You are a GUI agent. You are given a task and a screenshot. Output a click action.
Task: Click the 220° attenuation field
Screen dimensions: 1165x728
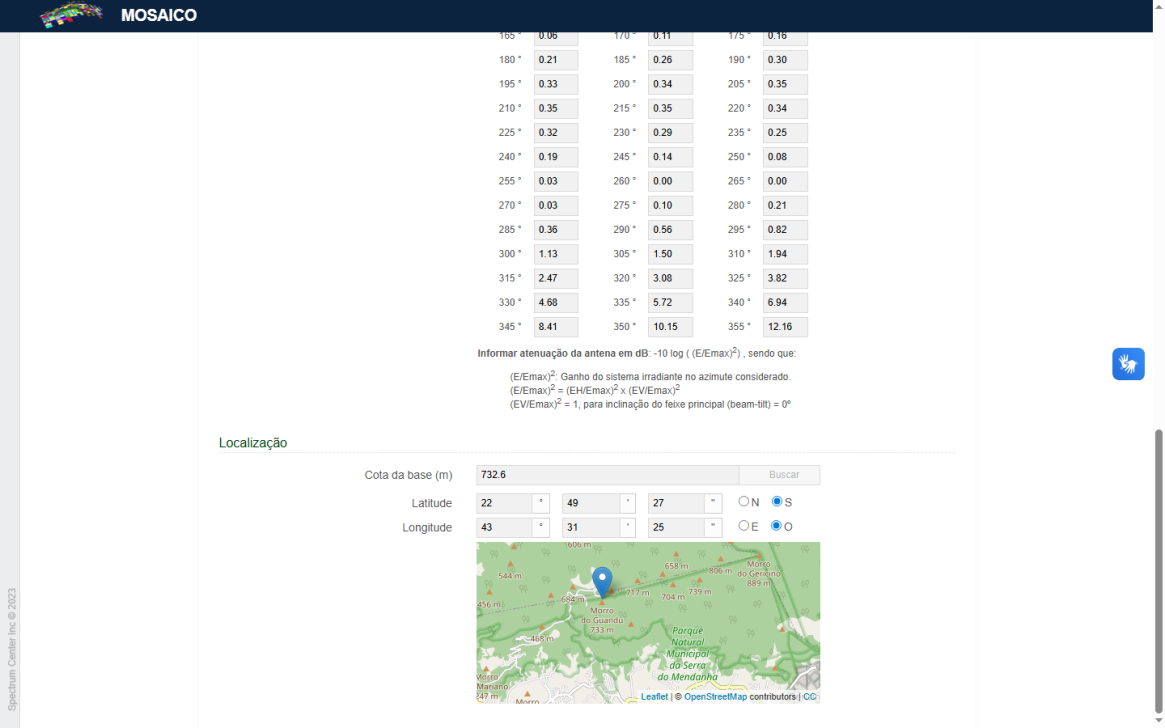[x=785, y=108]
